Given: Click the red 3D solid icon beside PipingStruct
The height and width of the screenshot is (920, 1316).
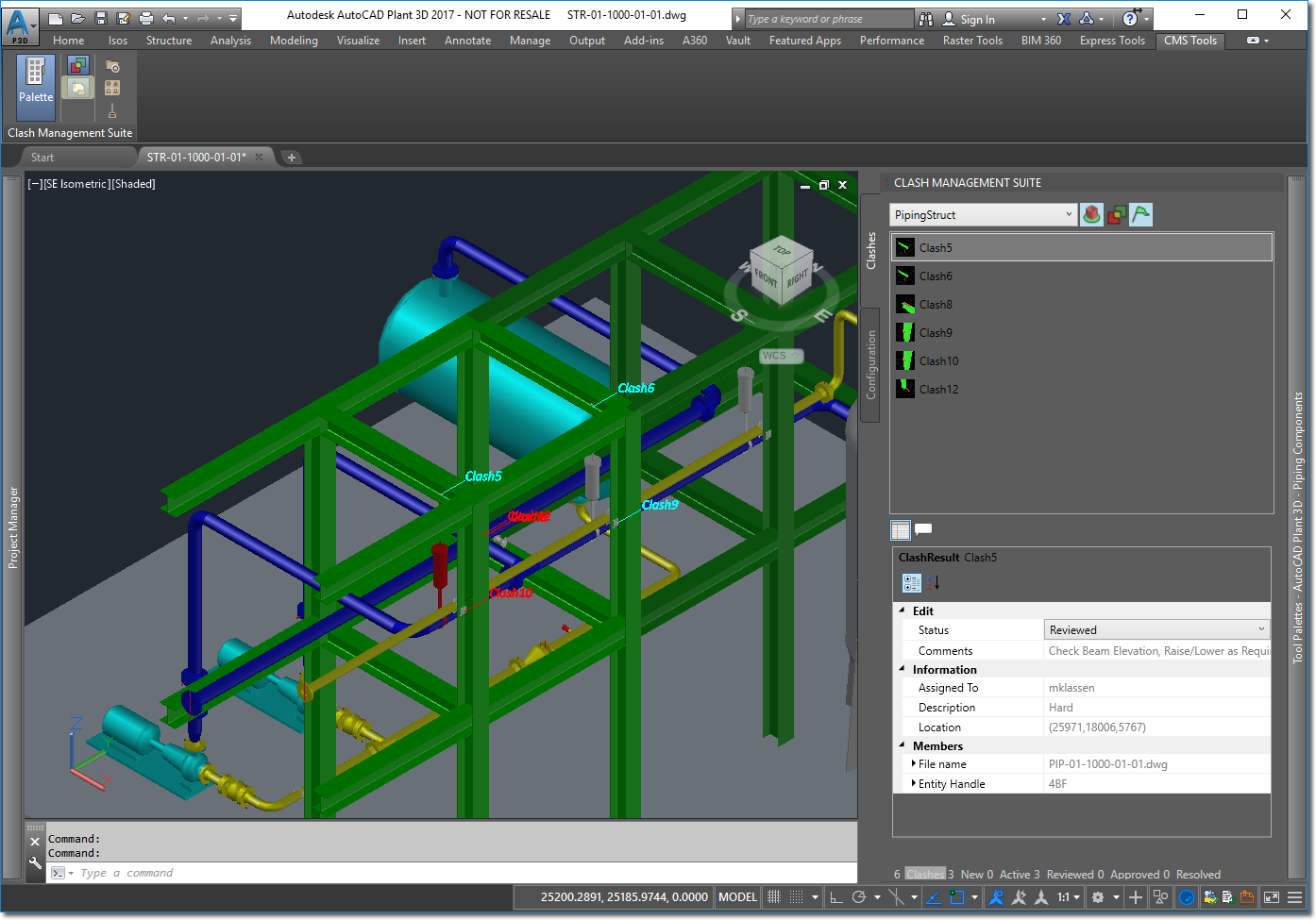Looking at the screenshot, I should coord(1091,215).
